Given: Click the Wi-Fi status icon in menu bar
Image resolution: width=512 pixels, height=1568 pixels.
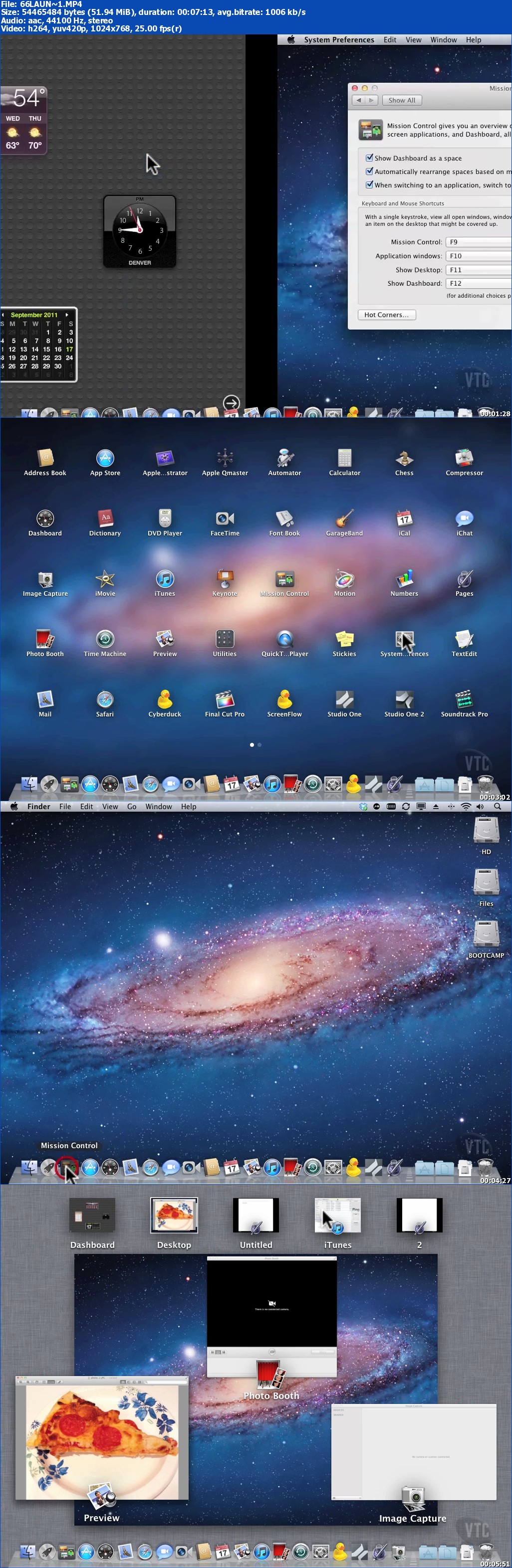Looking at the screenshot, I should [x=466, y=807].
